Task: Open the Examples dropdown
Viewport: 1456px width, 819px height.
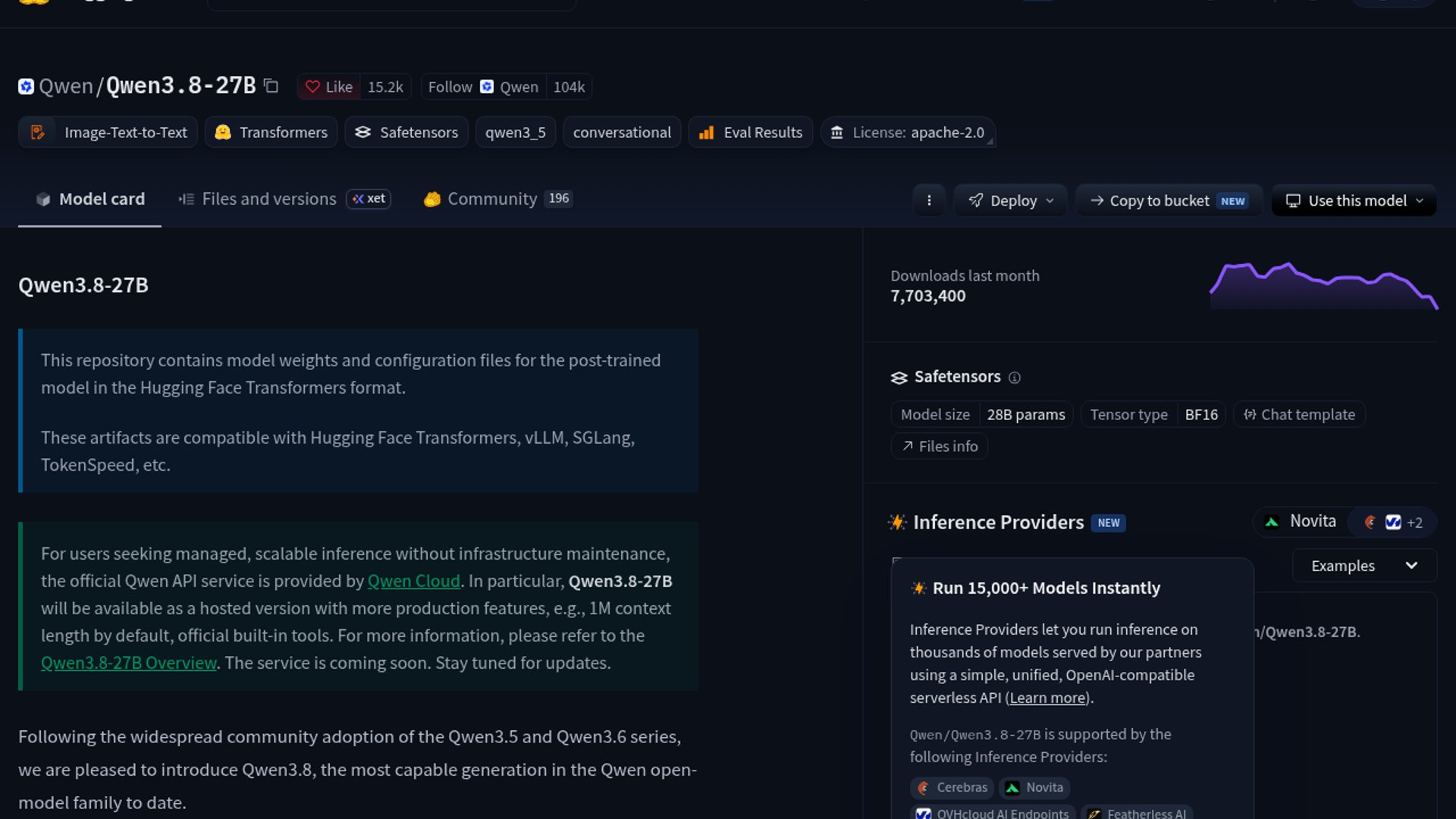Action: (1364, 566)
